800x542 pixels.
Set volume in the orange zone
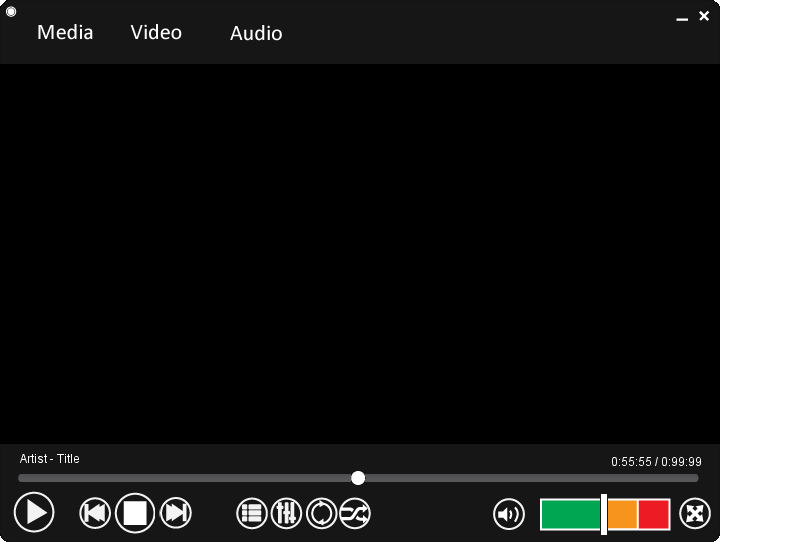click(x=622, y=514)
